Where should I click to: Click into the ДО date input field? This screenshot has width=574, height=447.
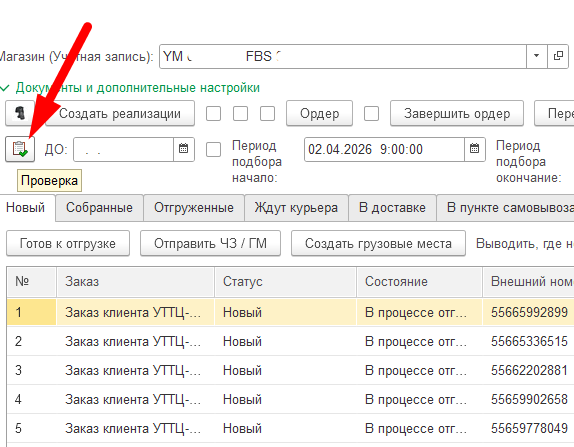123,149
